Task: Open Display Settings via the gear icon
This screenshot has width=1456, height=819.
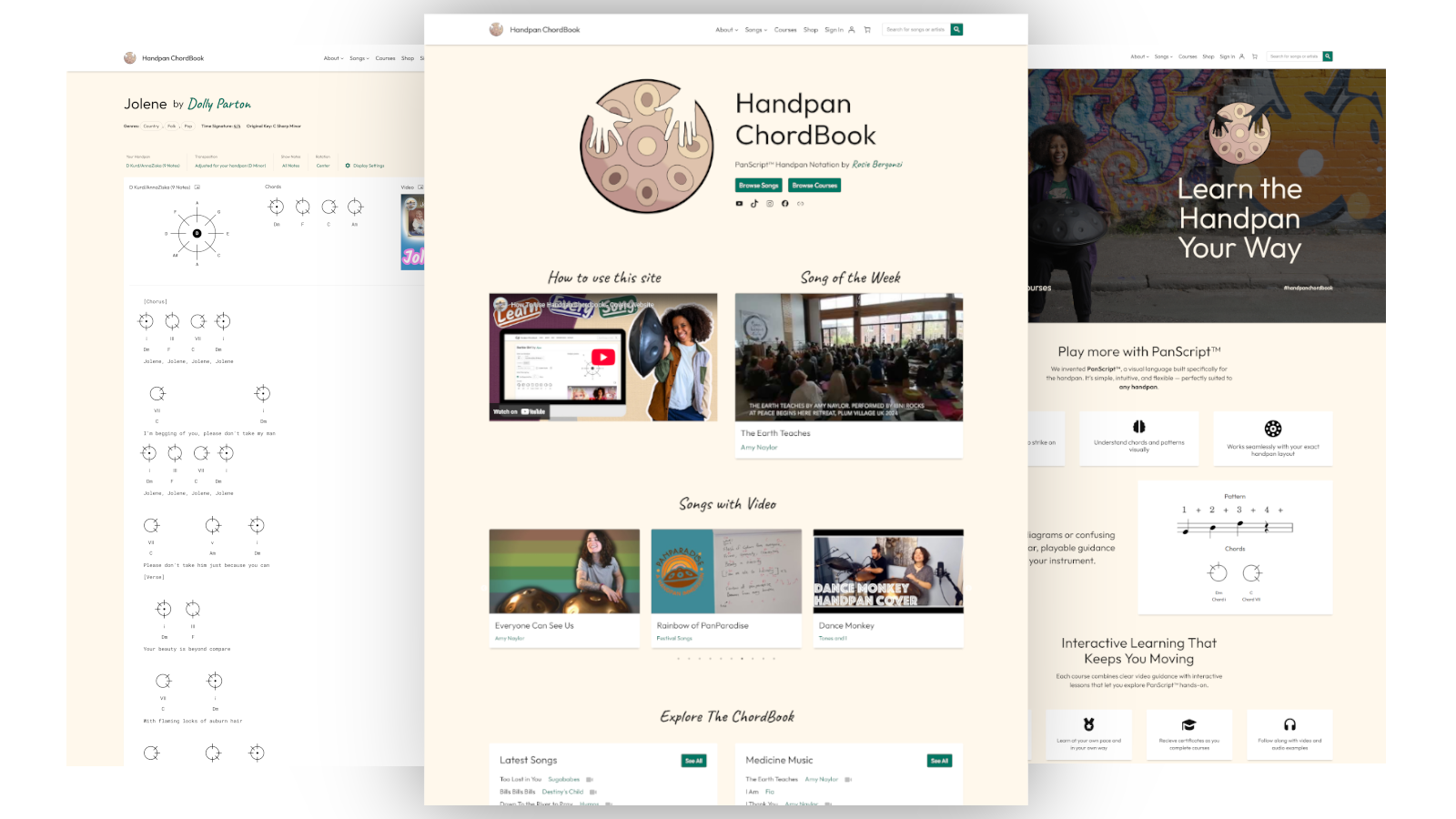Action: (x=348, y=165)
